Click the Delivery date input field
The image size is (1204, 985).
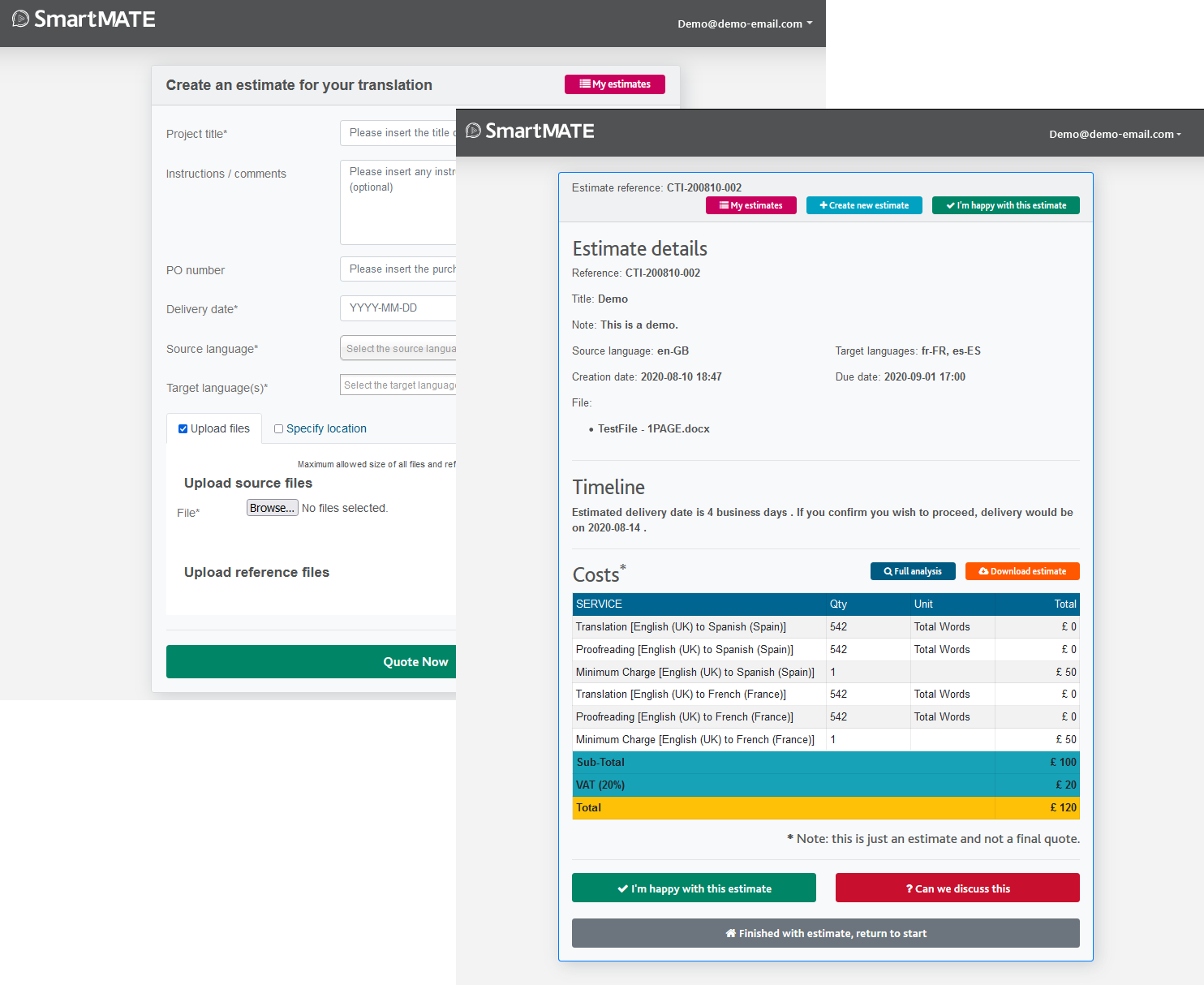[x=398, y=308]
